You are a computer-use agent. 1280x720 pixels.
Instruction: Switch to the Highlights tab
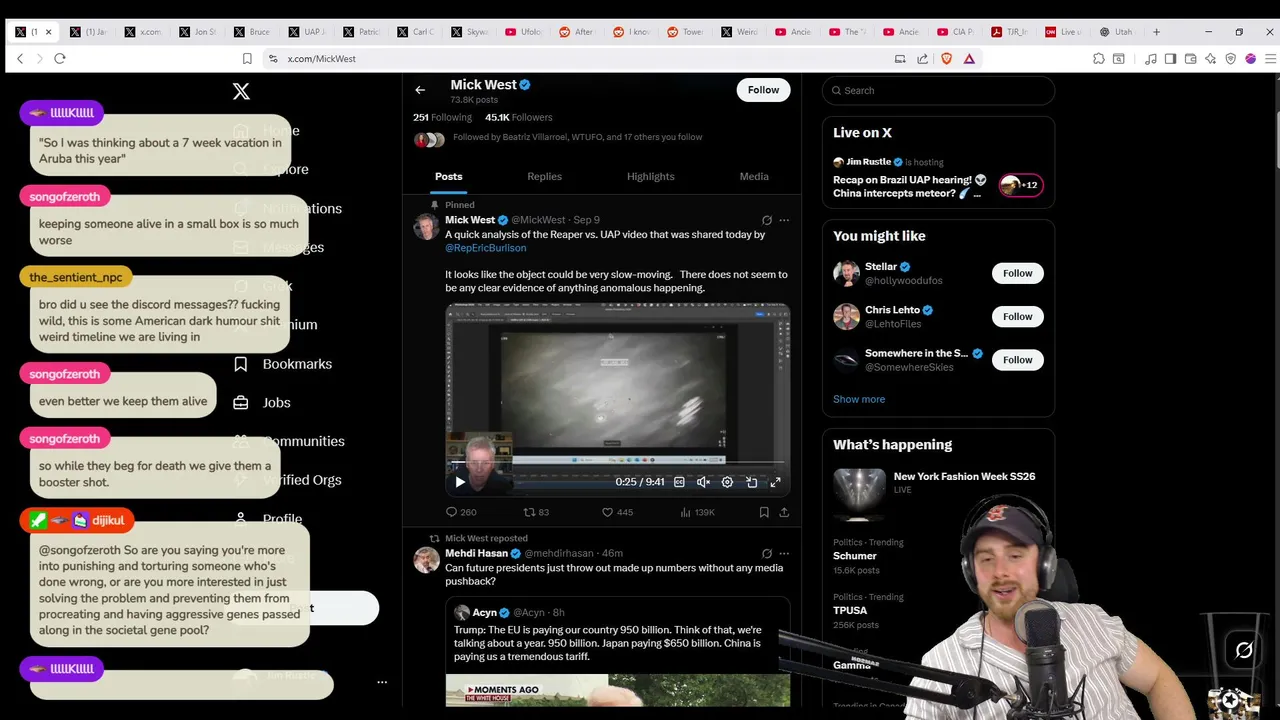tap(650, 176)
